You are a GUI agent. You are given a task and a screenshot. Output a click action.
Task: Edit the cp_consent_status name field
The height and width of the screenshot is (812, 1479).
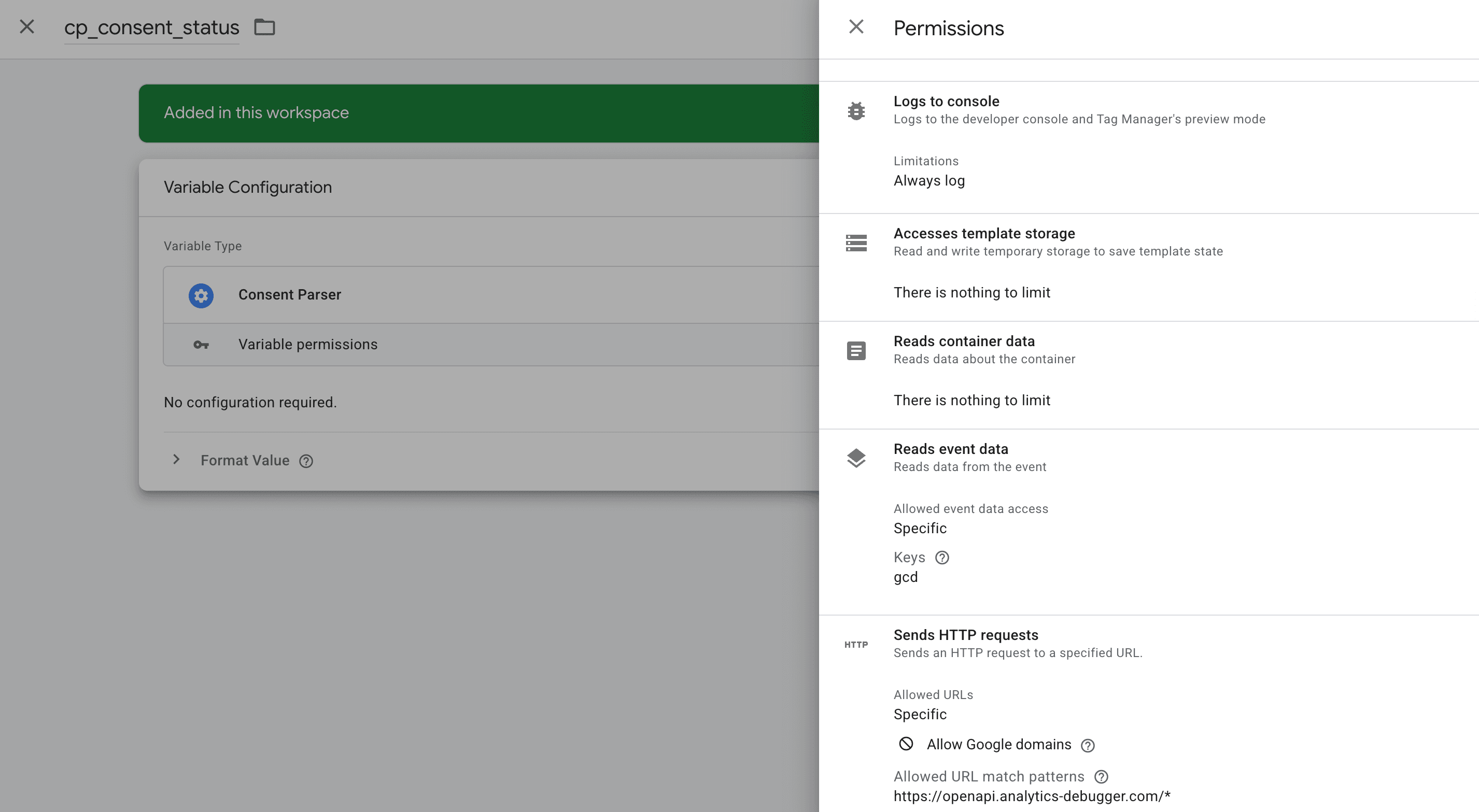pyautogui.click(x=151, y=26)
